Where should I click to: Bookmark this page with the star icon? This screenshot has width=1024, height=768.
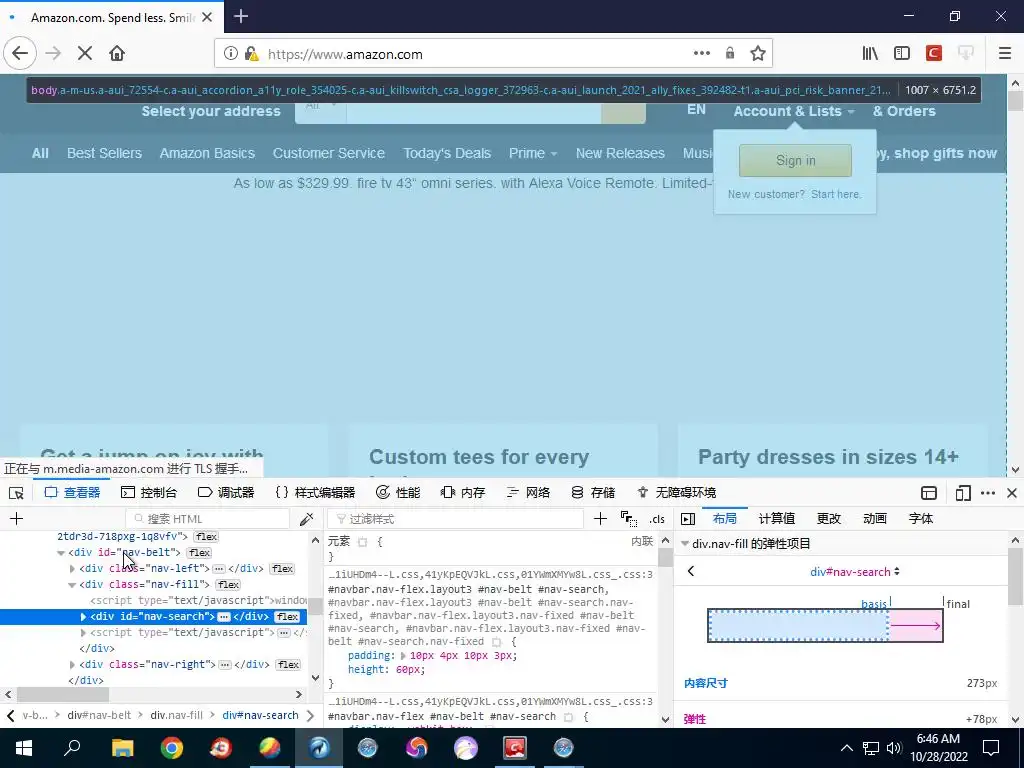click(758, 54)
